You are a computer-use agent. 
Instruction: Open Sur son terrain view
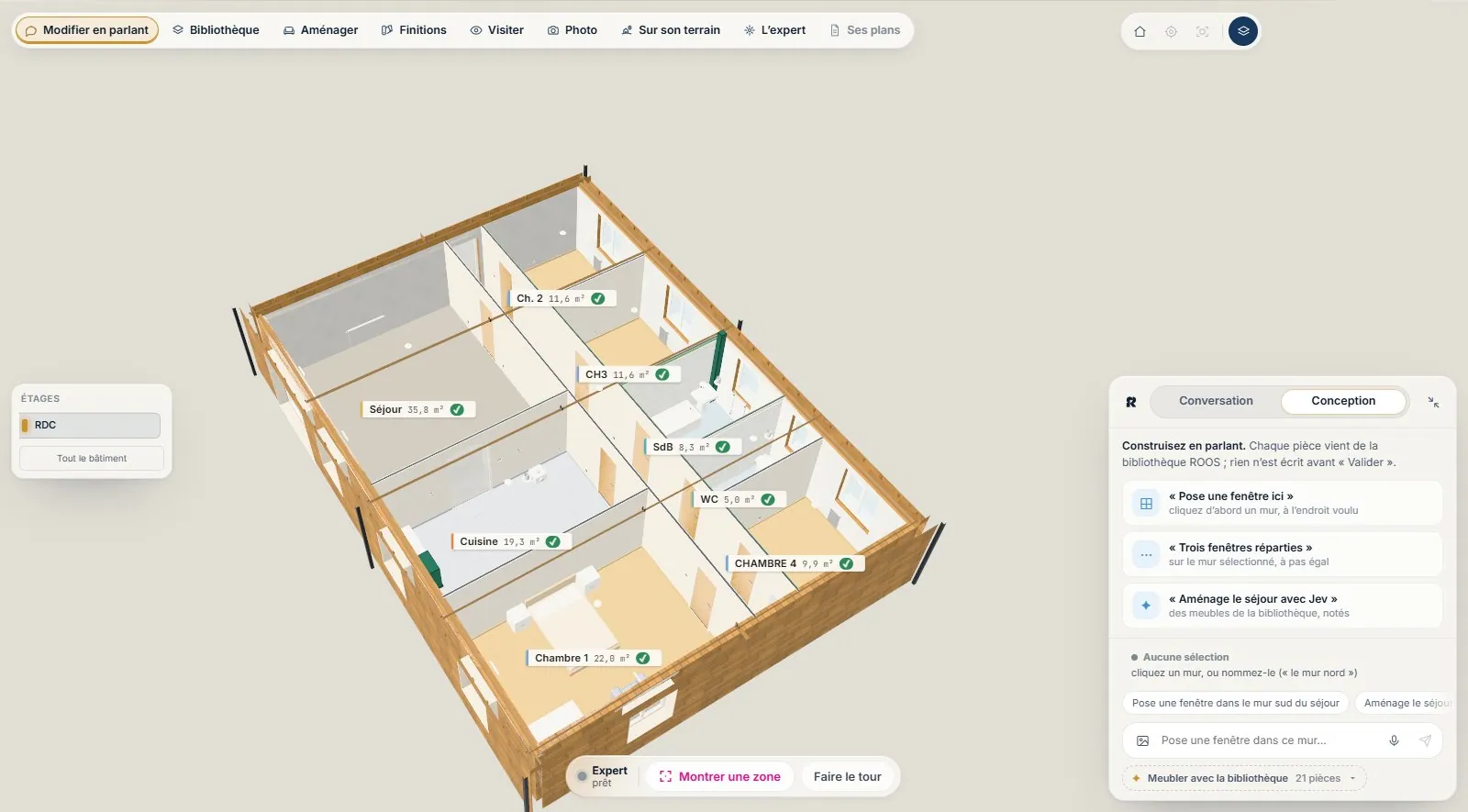[x=671, y=30]
